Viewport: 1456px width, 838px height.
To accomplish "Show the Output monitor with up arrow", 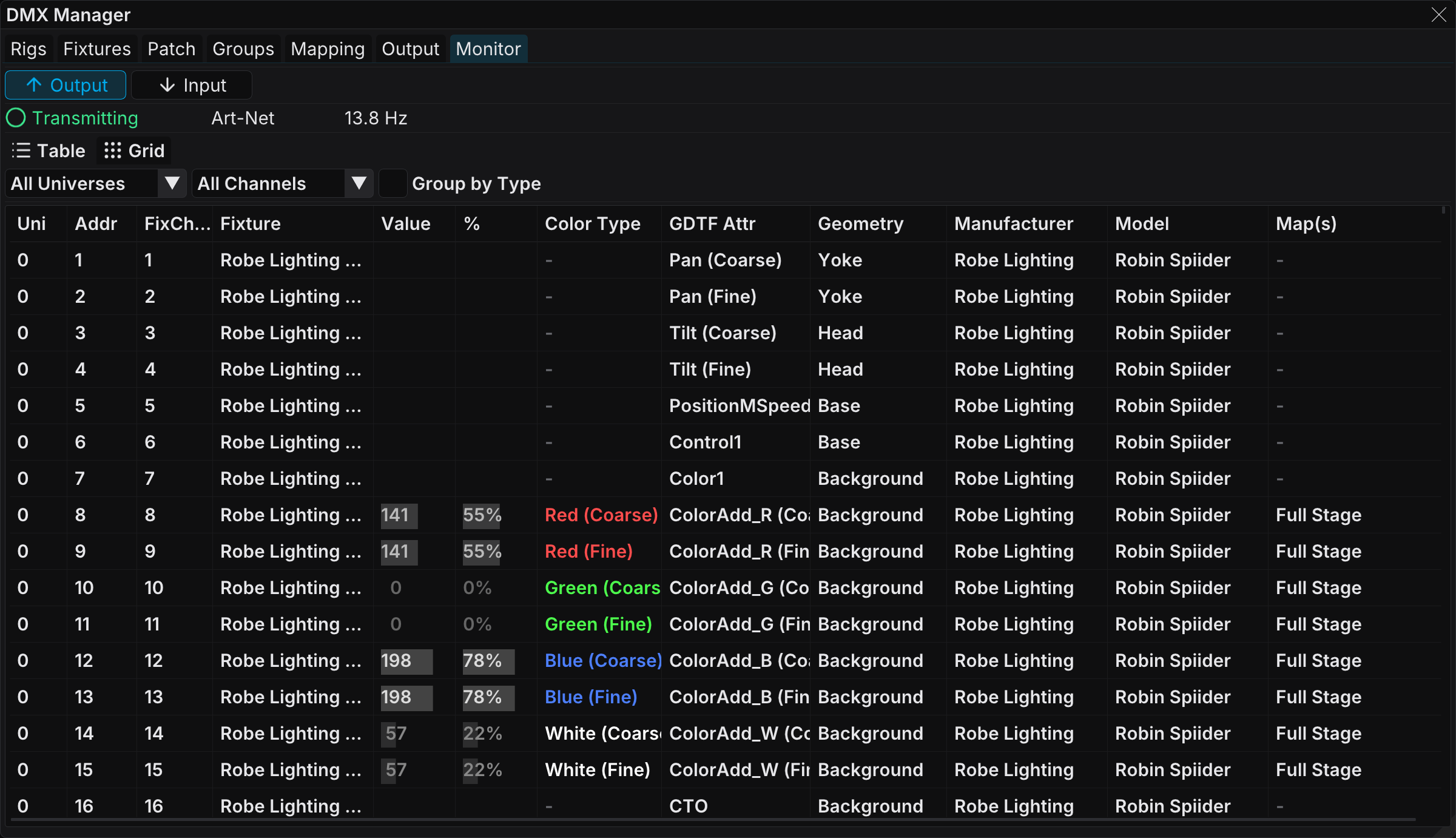I will 66,85.
